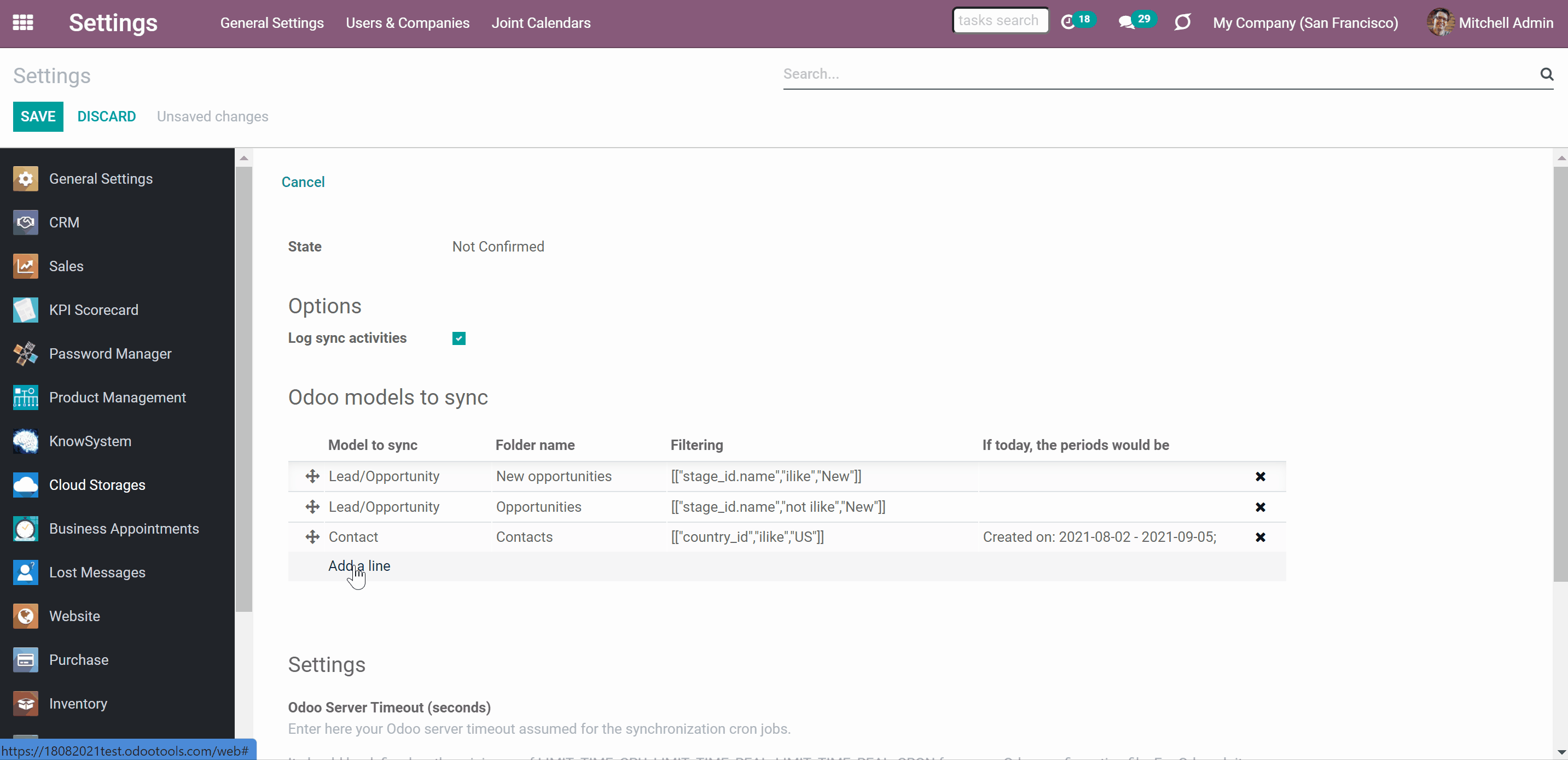Open the Business Appointments clock icon
1568x760 pixels.
(x=26, y=529)
